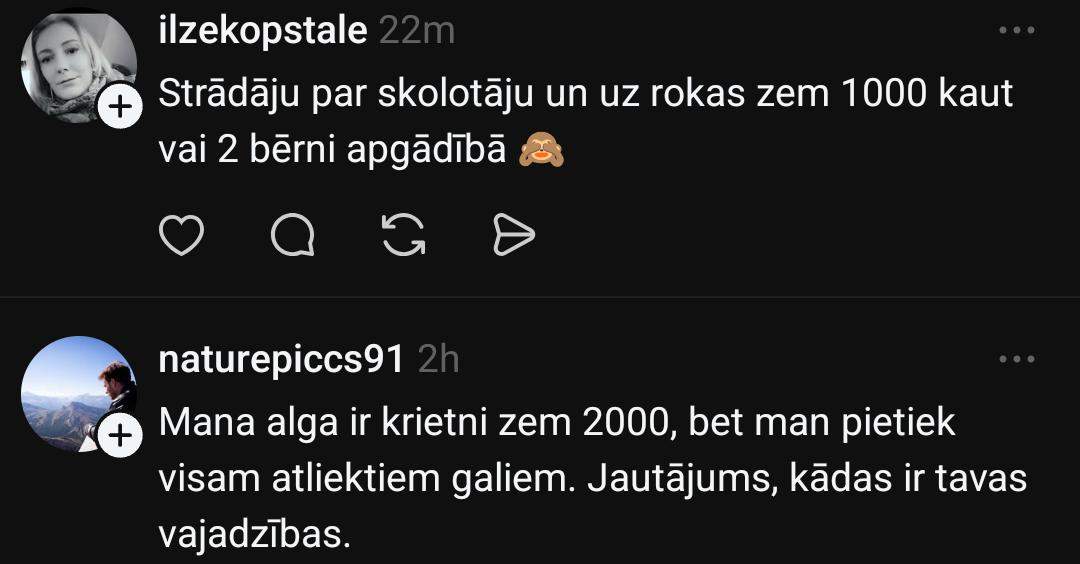Open replies via the comment bubble icon
The height and width of the screenshot is (564, 1080).
tap(293, 235)
